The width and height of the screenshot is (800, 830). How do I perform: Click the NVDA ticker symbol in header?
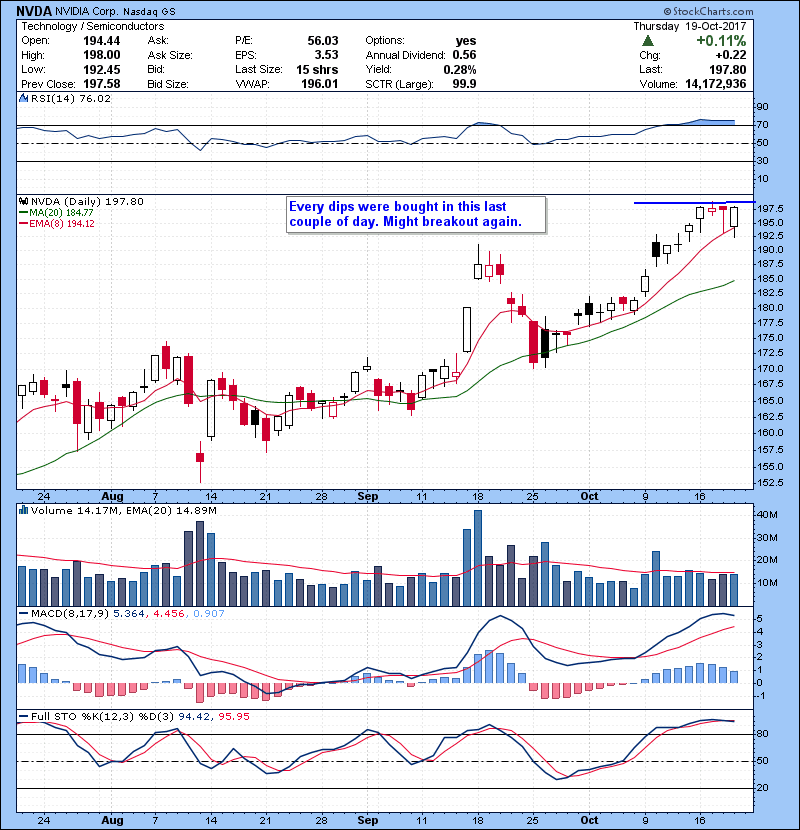34,10
